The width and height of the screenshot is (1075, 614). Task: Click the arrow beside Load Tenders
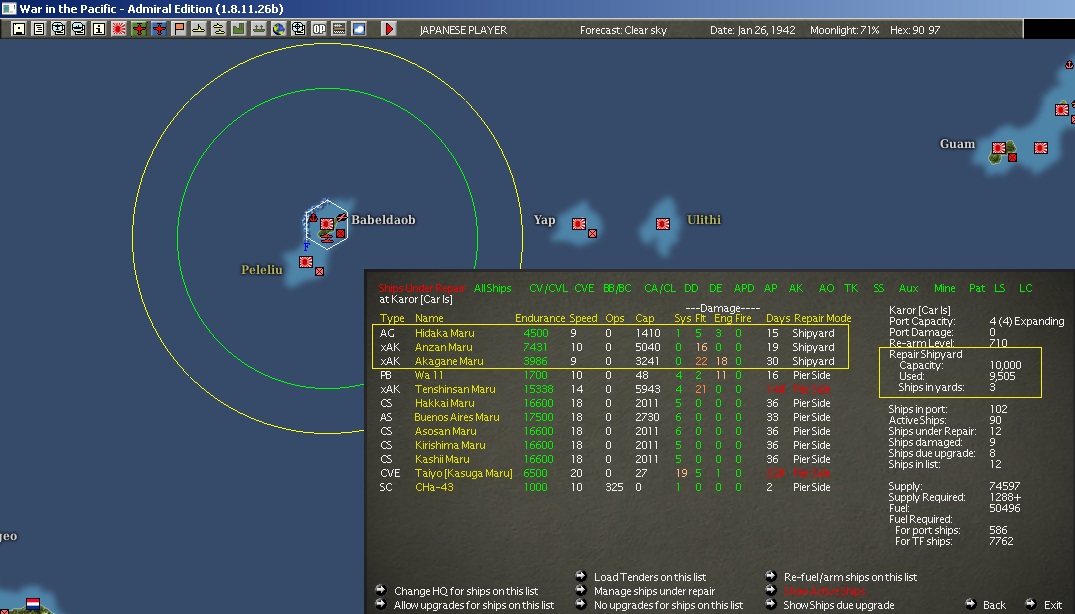click(x=581, y=576)
